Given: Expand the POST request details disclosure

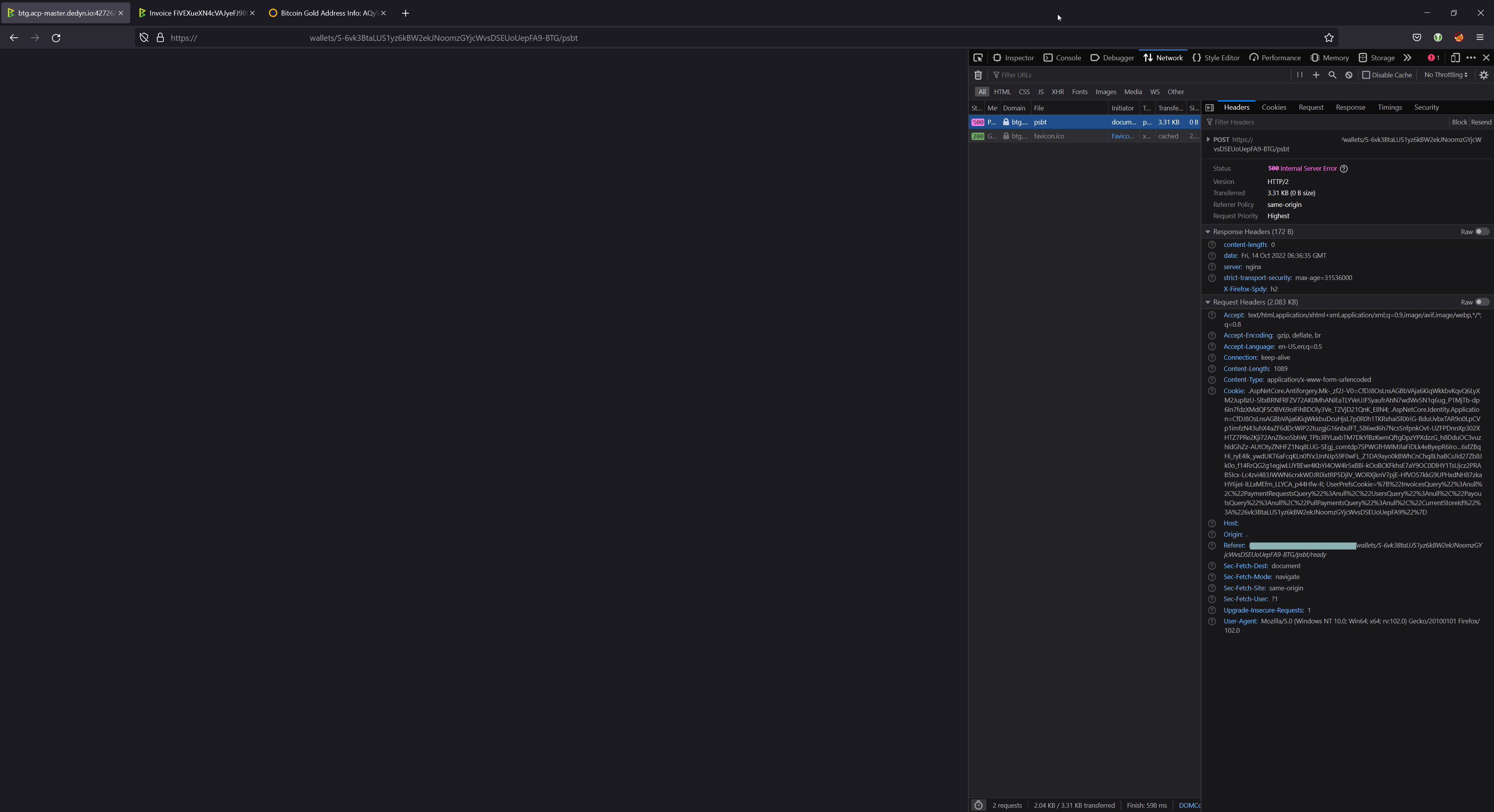Looking at the screenshot, I should 1208,139.
